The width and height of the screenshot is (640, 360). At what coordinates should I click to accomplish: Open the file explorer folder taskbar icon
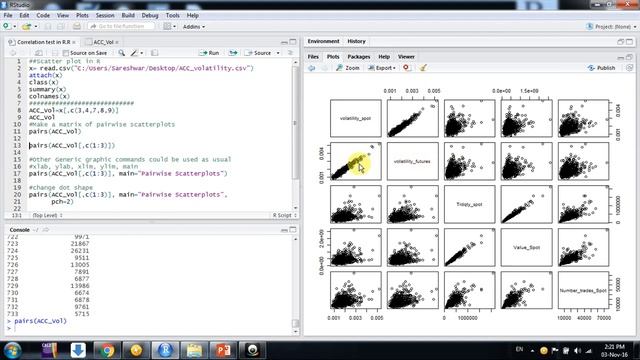click(194, 350)
